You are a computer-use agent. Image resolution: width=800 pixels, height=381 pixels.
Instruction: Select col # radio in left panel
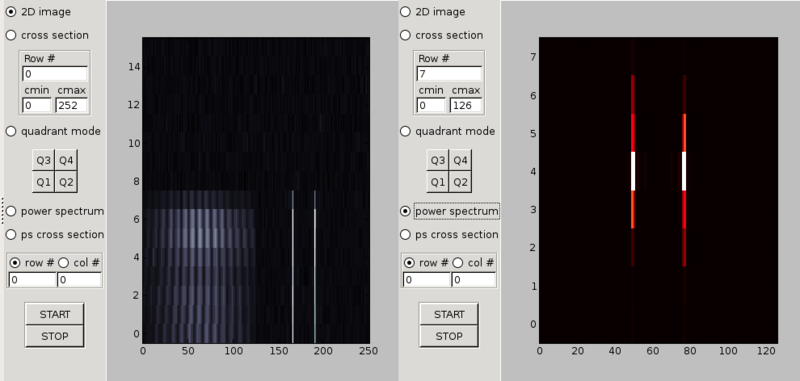pyautogui.click(x=64, y=263)
